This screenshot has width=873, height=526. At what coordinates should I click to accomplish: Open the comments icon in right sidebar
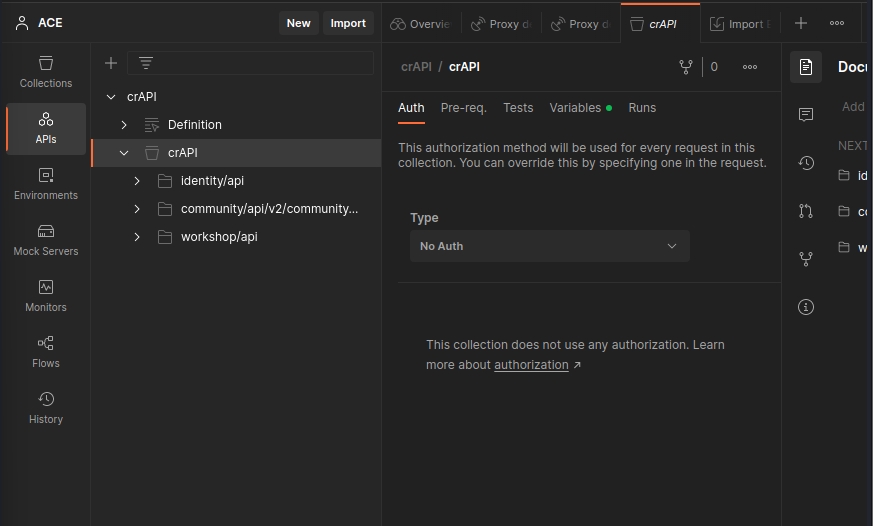pyautogui.click(x=806, y=115)
